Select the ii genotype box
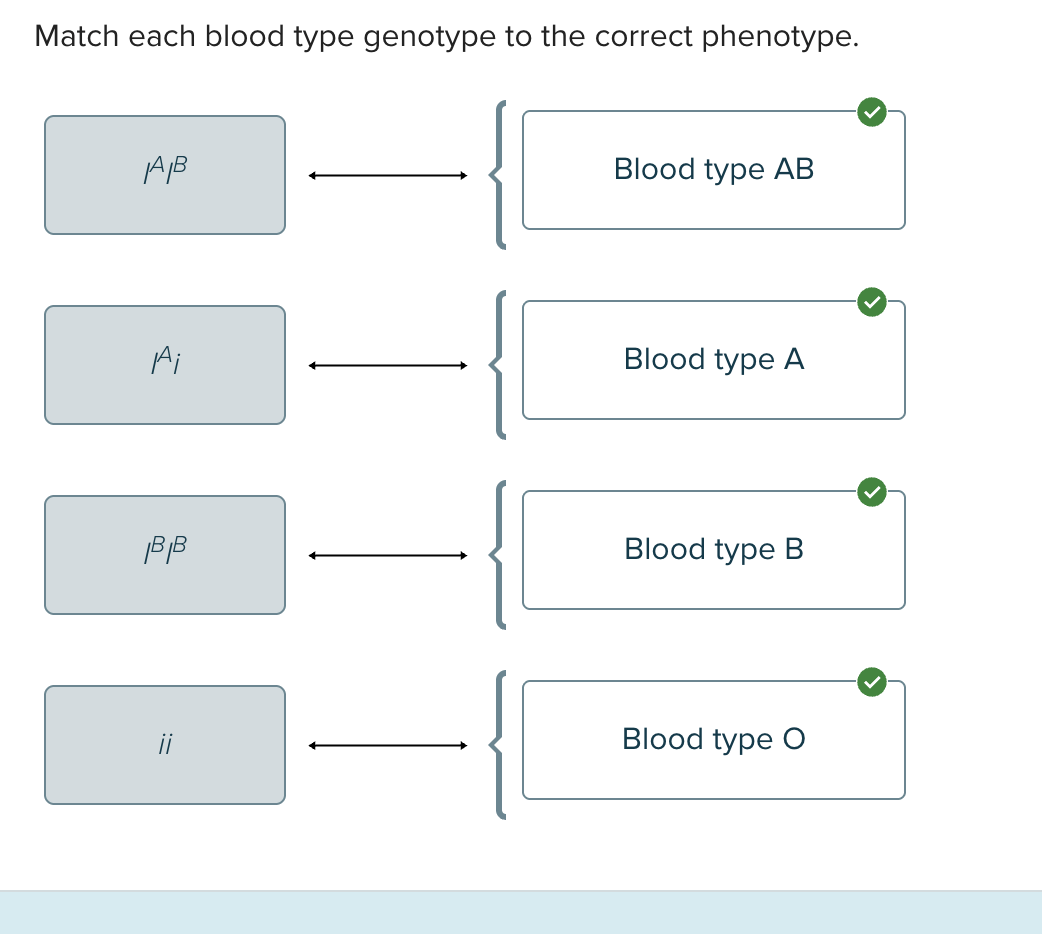The image size is (1042, 934). click(165, 745)
